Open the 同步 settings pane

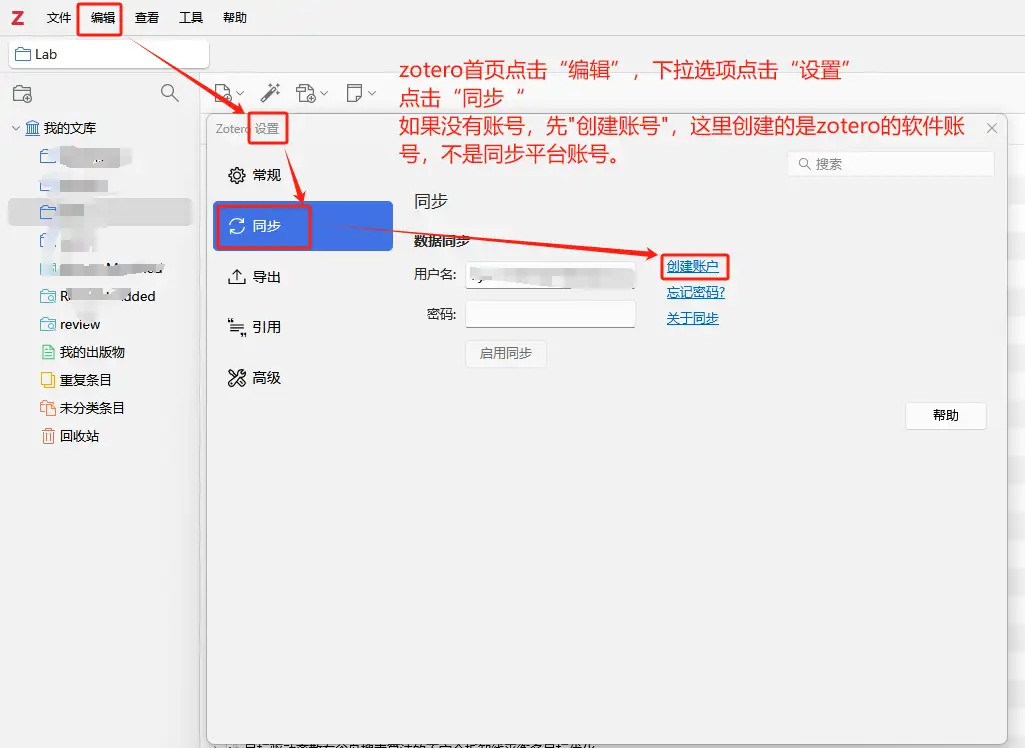click(x=303, y=226)
